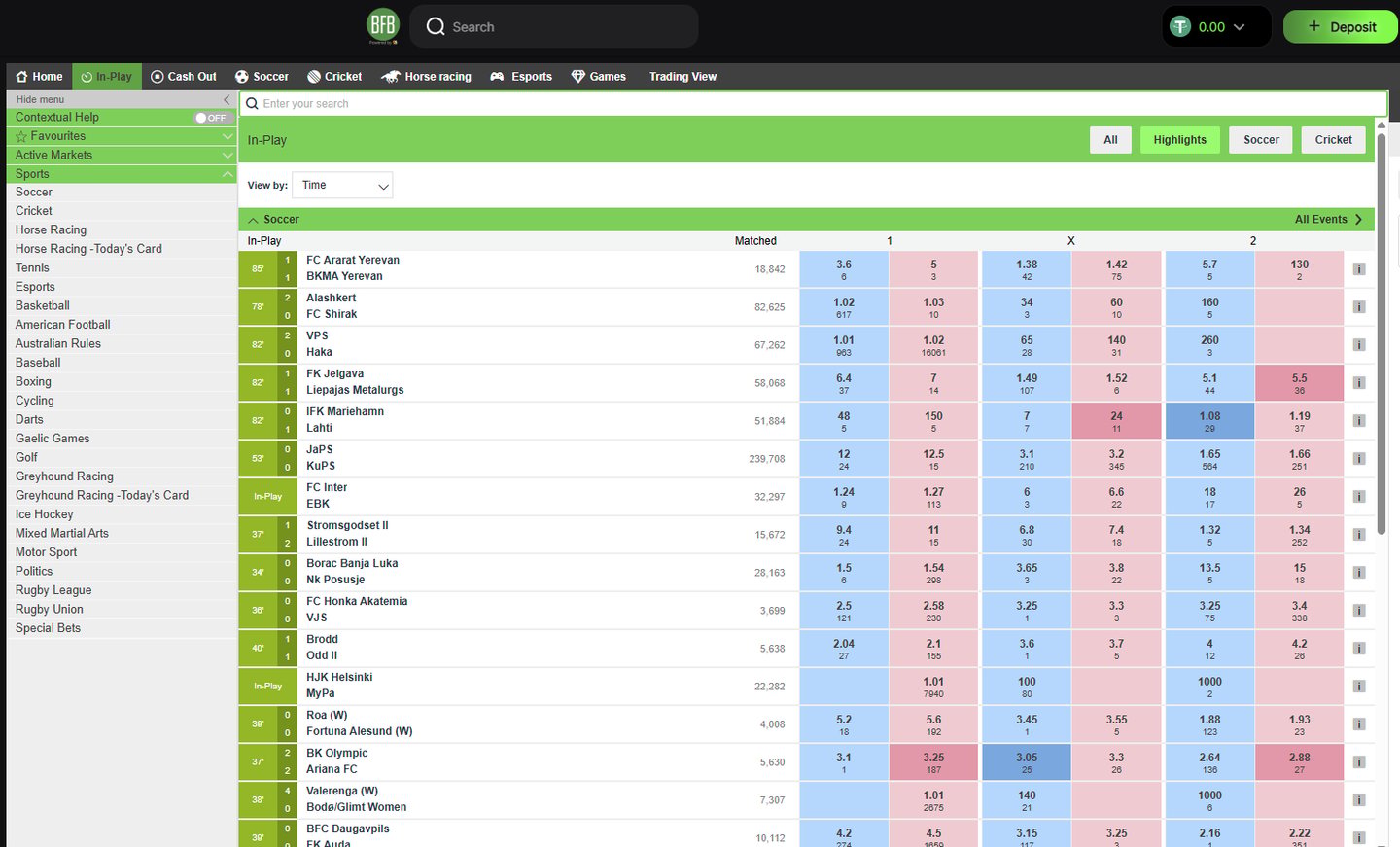Image resolution: width=1400 pixels, height=847 pixels.
Task: Open Cash Out tab
Action: [x=184, y=77]
